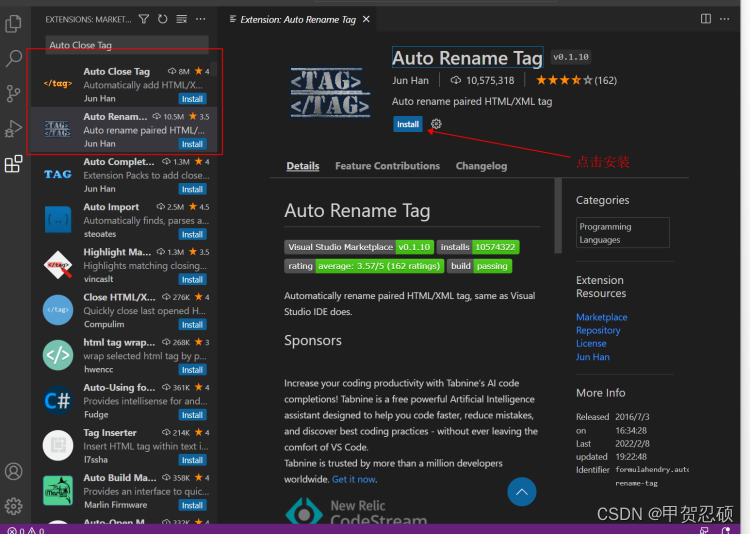Open the Source Control view
This screenshot has width=750, height=534.
13,93
